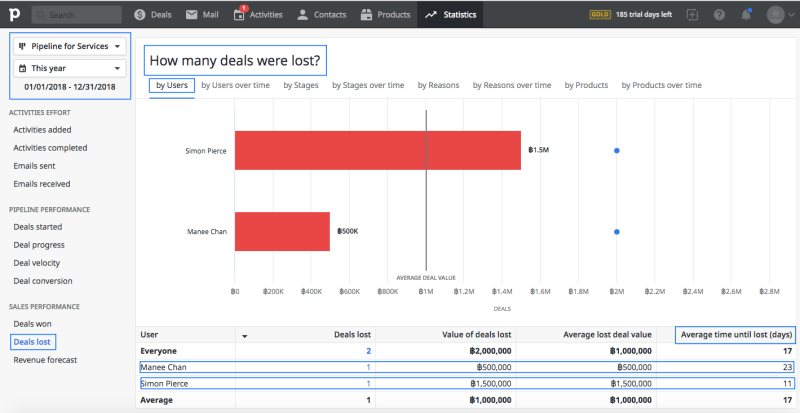Click the blue dot on Manee Chan row
Image resolution: width=800 pixels, height=413 pixels.
[616, 232]
